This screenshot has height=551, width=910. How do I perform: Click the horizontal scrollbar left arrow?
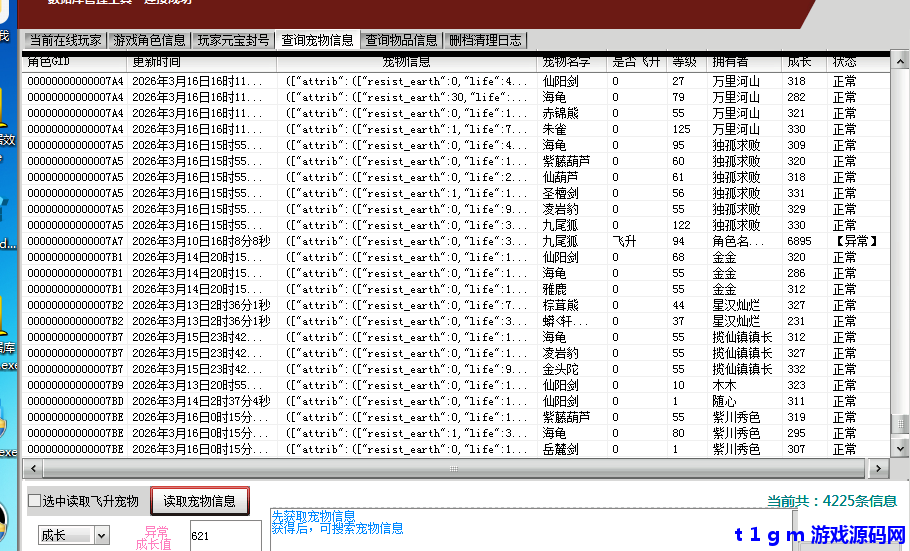pyautogui.click(x=32, y=468)
